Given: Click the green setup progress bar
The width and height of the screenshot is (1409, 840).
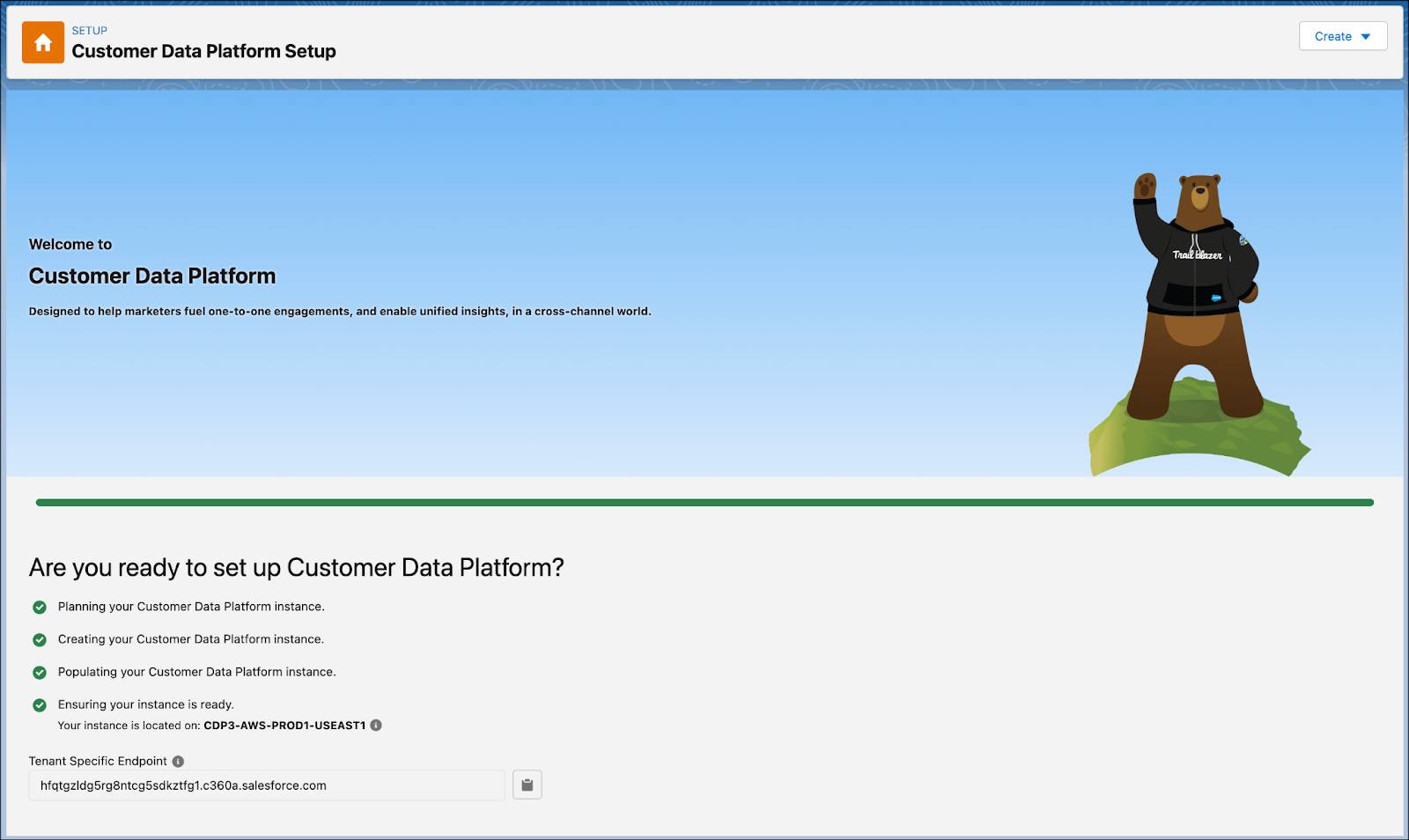Looking at the screenshot, I should pos(704,502).
